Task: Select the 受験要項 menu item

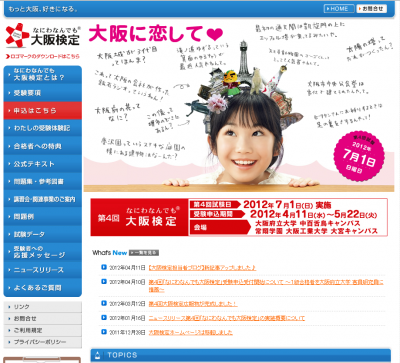Action: pyautogui.click(x=43, y=93)
